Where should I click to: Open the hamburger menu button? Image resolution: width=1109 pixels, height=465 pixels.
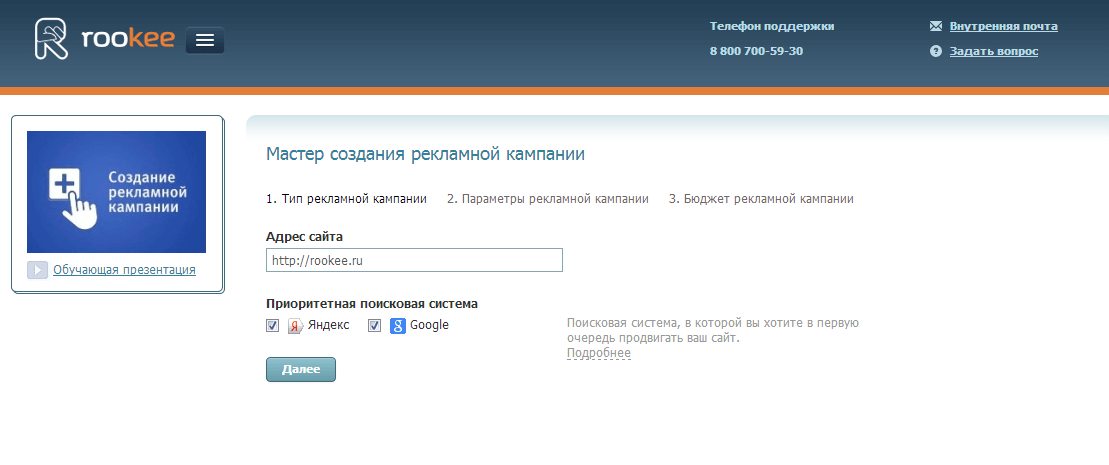[x=205, y=40]
